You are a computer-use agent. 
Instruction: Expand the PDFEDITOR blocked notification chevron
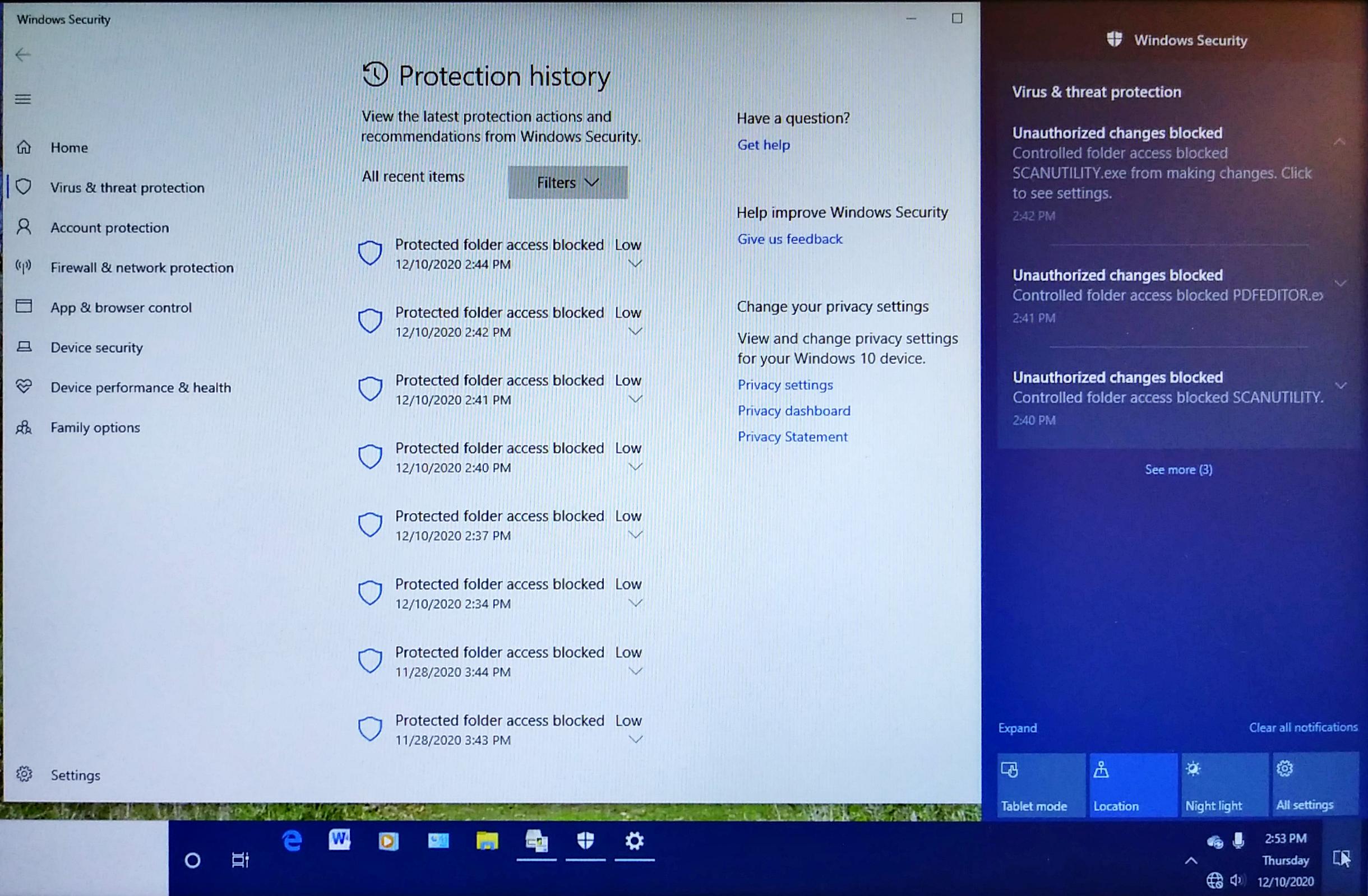(x=1341, y=283)
